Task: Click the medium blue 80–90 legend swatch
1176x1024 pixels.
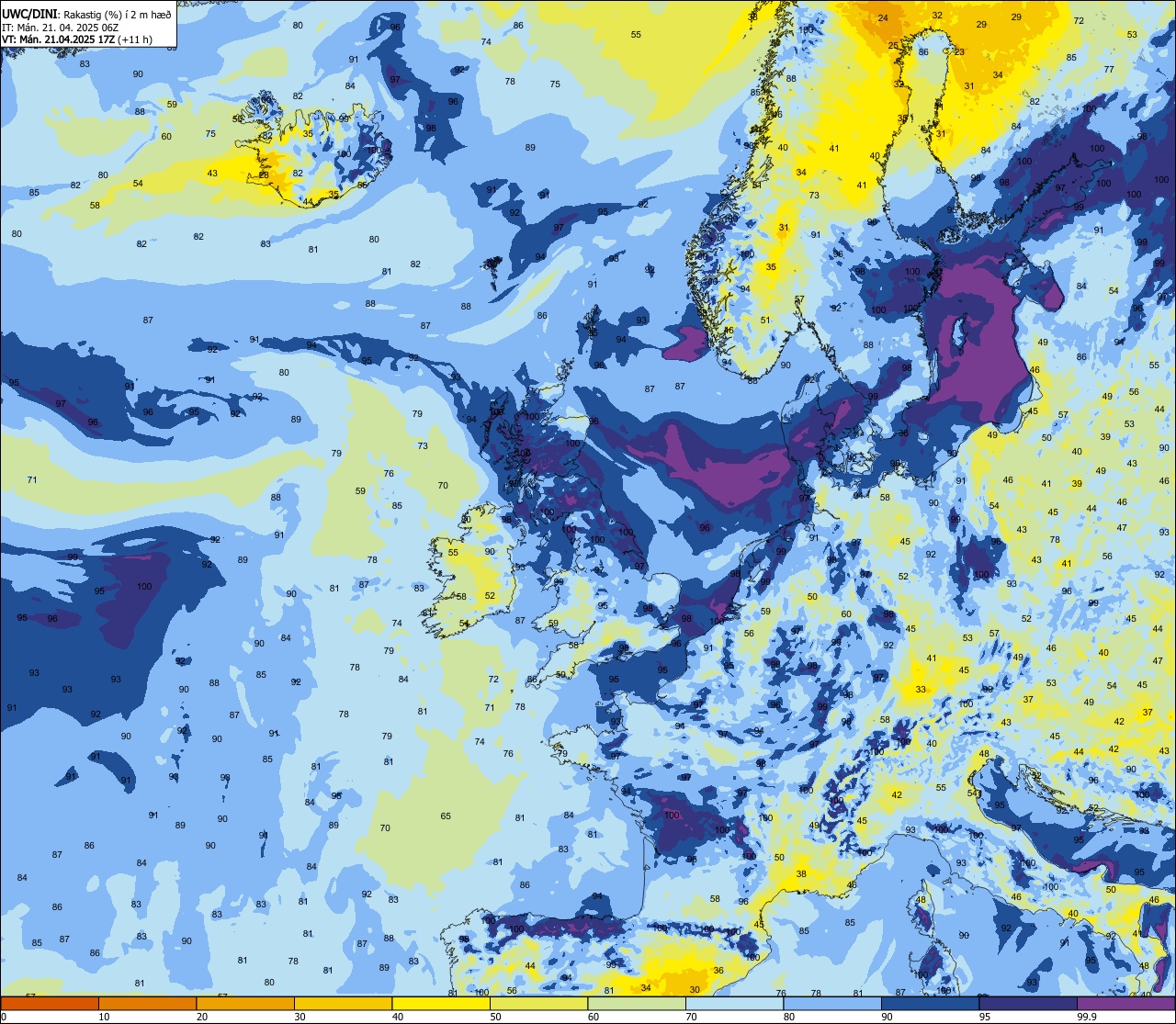Action: tap(831, 1003)
